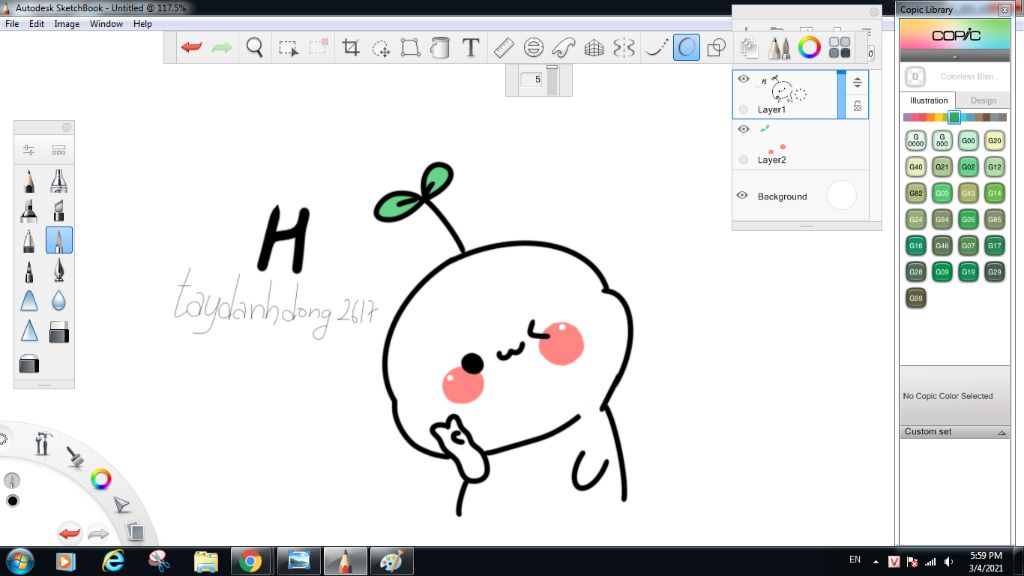Select the Airbrush in brush palette
Screen dimensions: 1024x576
59,181
